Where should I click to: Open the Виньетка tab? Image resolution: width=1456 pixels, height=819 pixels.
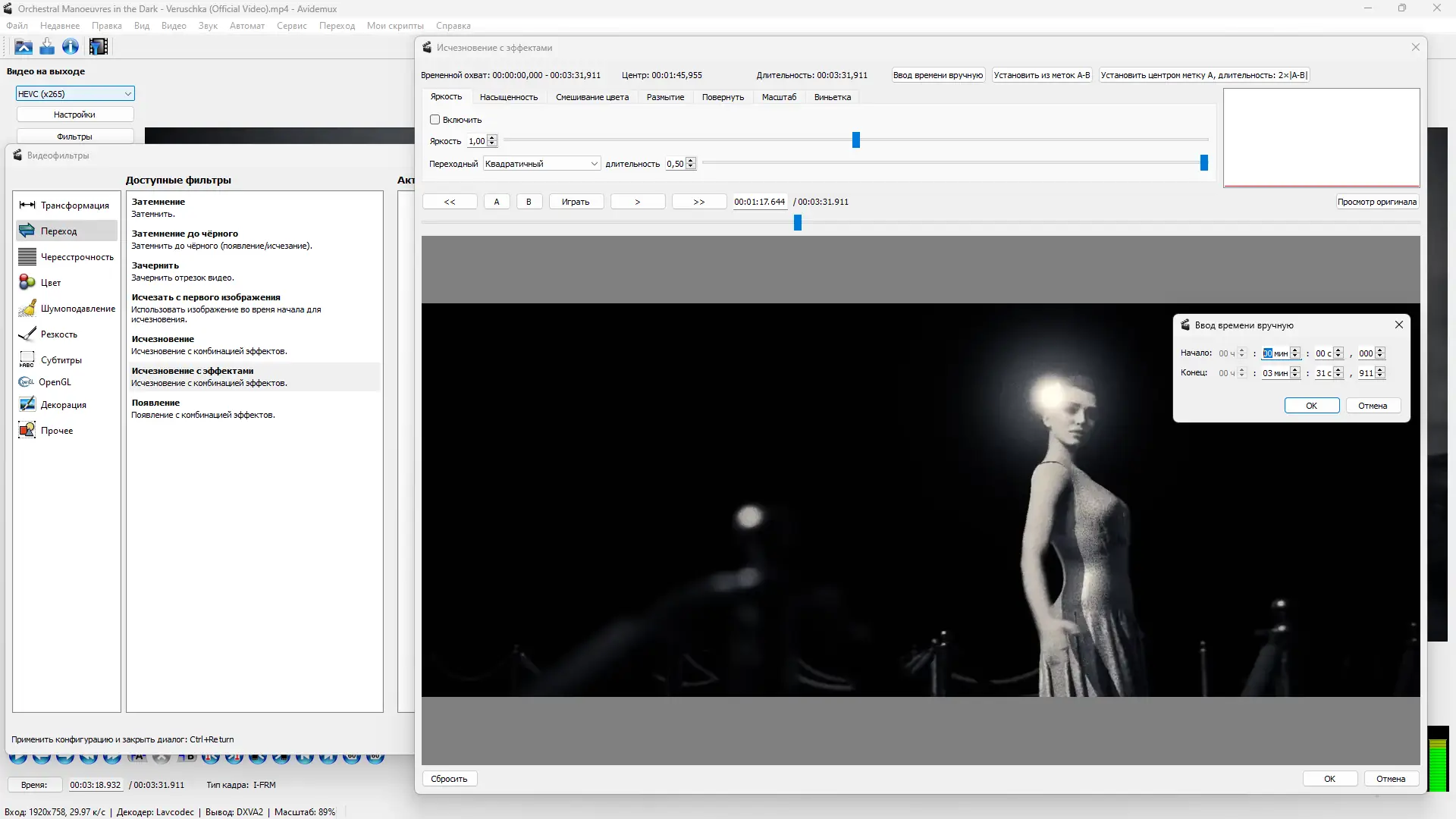832,97
